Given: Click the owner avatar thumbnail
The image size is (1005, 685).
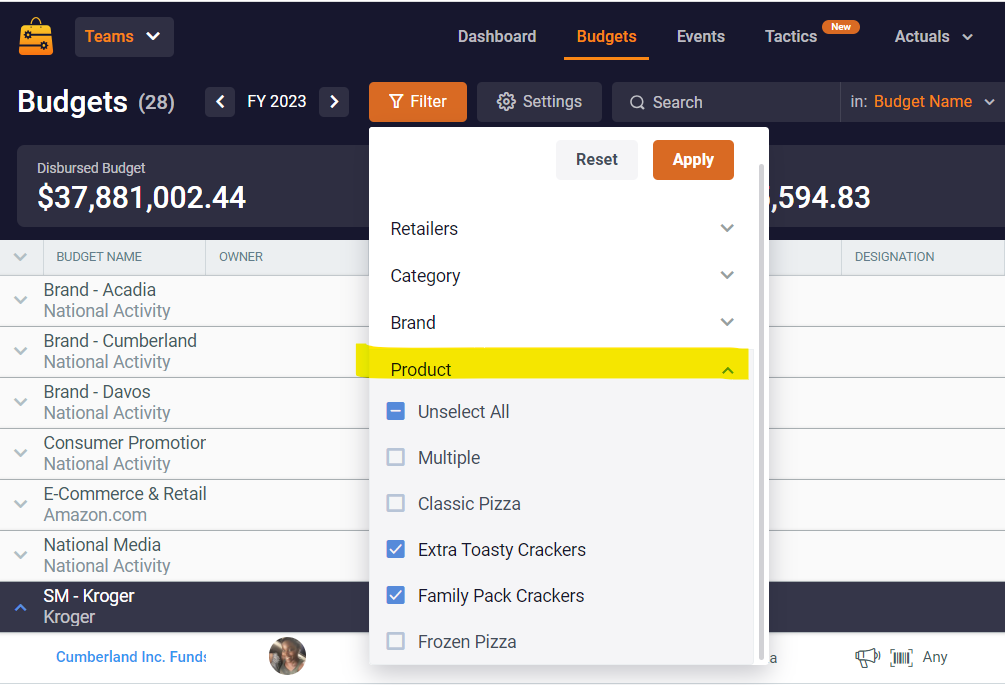Looking at the screenshot, I should tap(287, 656).
